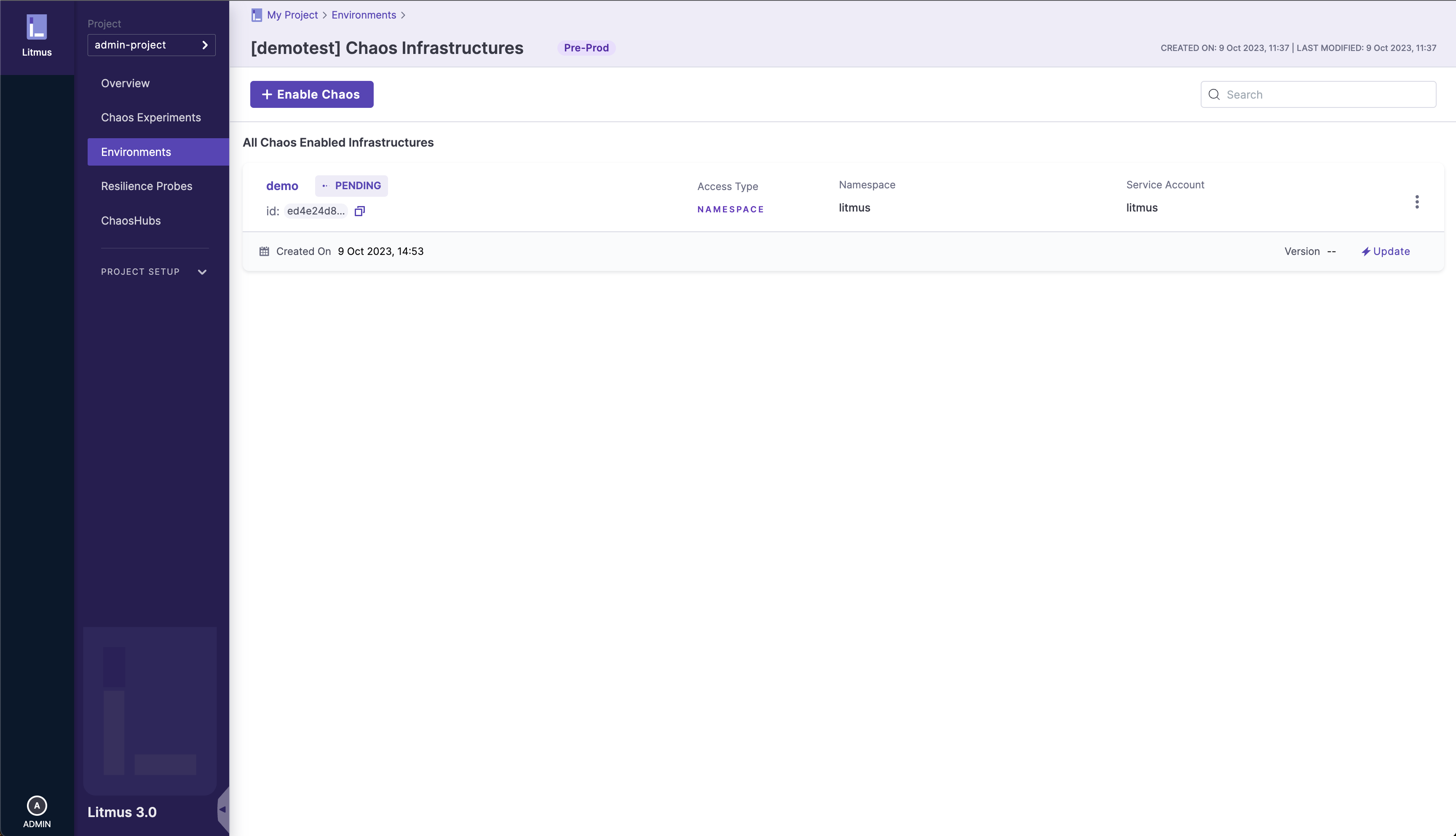Open ChaosHubs from the sidebar
1456x836 pixels.
point(131,220)
